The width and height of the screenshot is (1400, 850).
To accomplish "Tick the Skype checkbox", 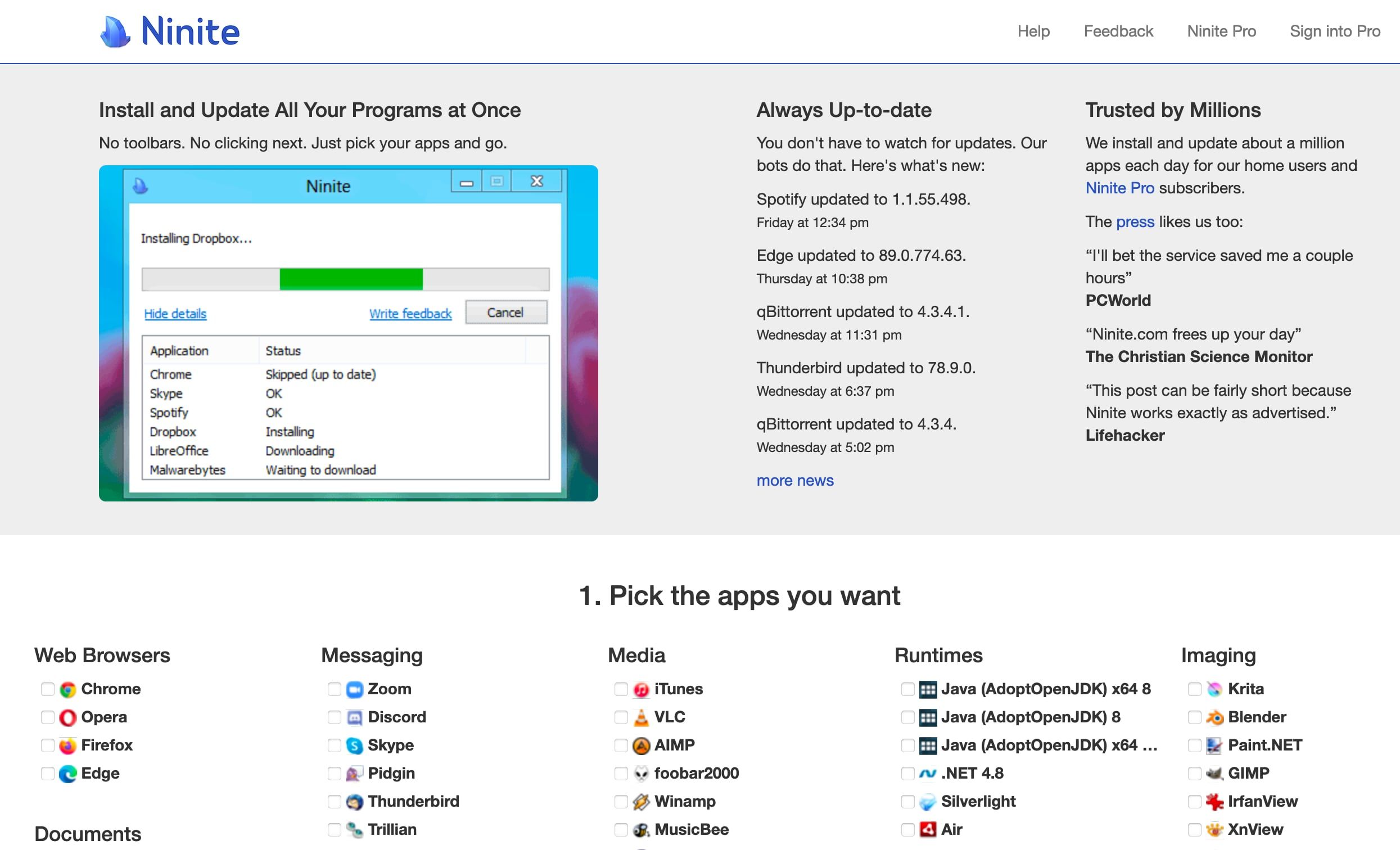I will (x=335, y=745).
